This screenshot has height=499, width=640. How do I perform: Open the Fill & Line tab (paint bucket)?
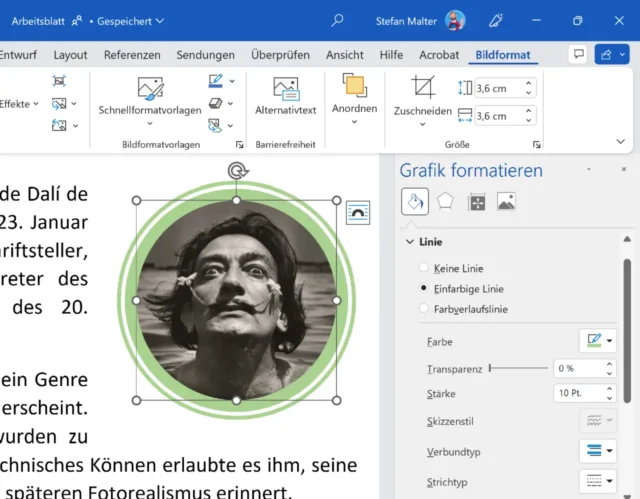coord(415,201)
